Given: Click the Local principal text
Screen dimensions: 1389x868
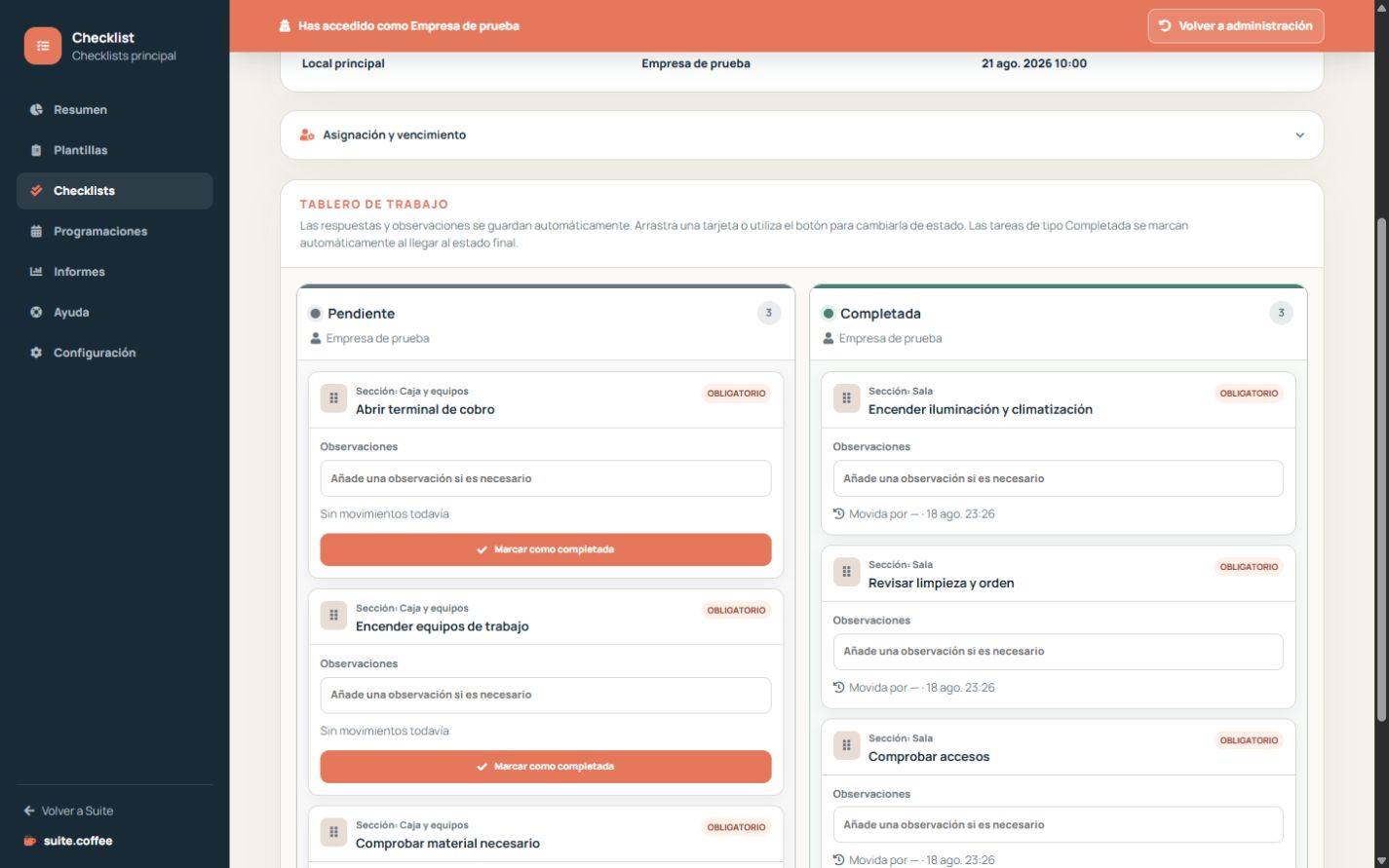Looking at the screenshot, I should [343, 63].
